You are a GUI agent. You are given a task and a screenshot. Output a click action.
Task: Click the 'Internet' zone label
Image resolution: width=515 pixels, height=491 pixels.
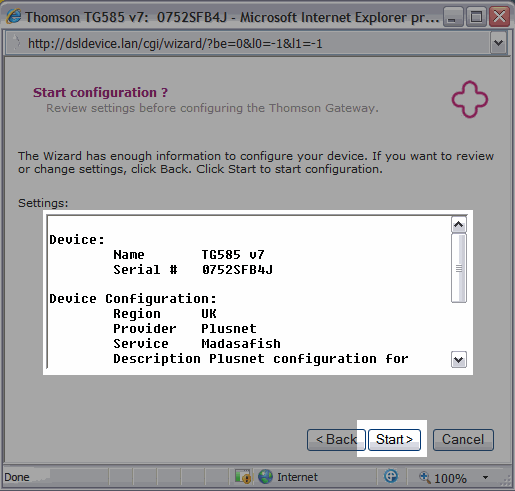[297, 477]
